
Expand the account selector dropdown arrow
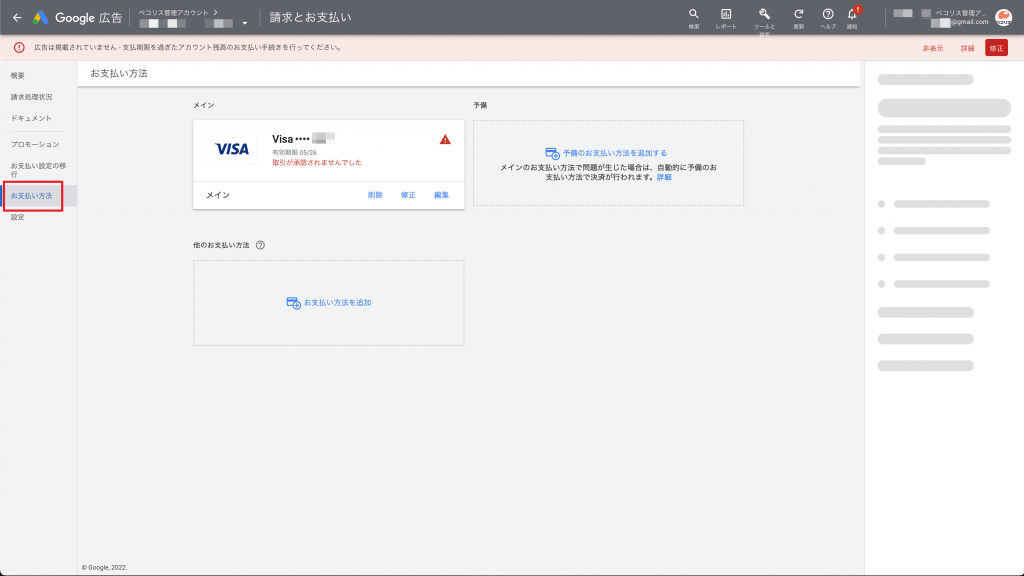coord(244,23)
